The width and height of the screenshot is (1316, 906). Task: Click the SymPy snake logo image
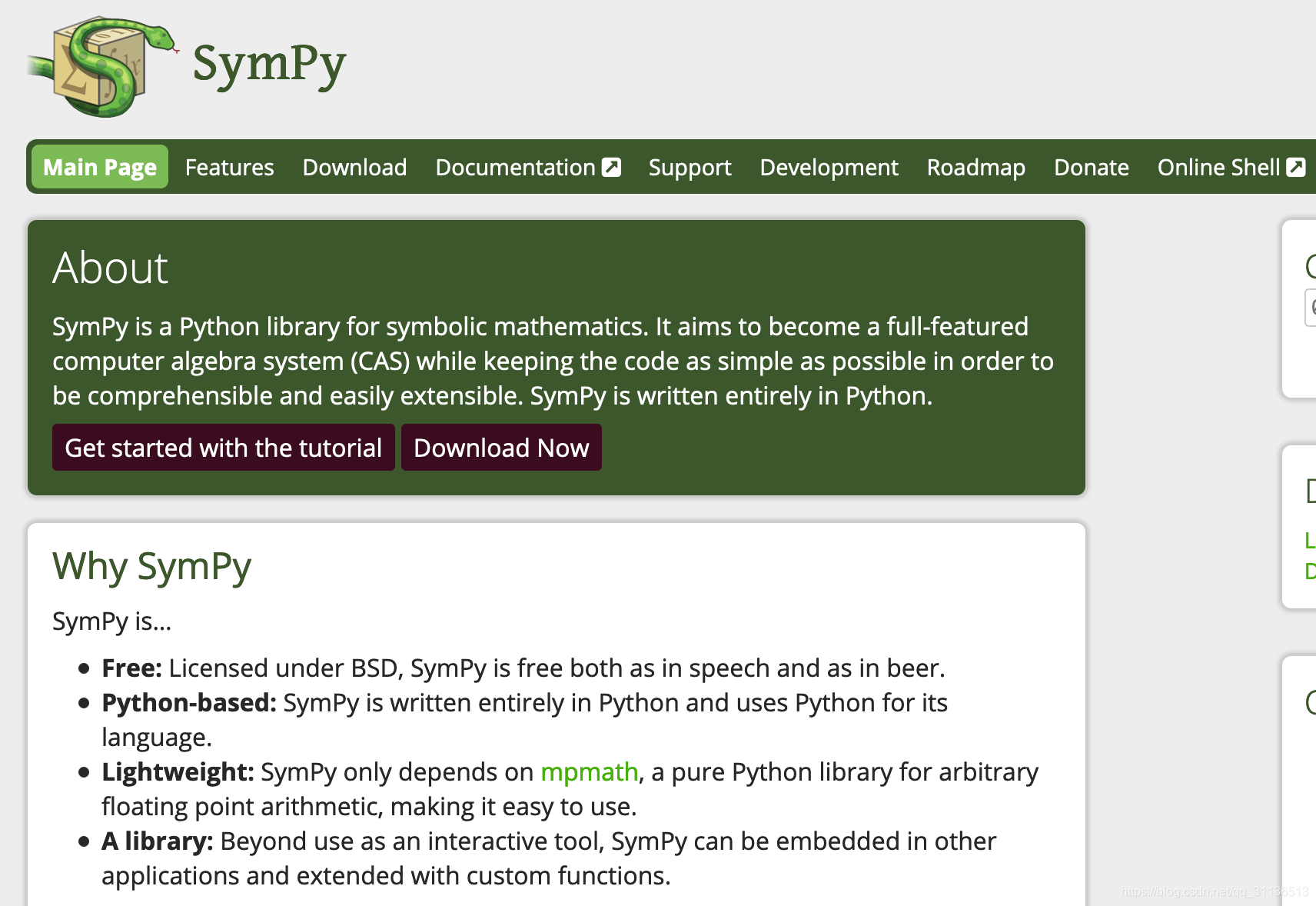pyautogui.click(x=103, y=67)
